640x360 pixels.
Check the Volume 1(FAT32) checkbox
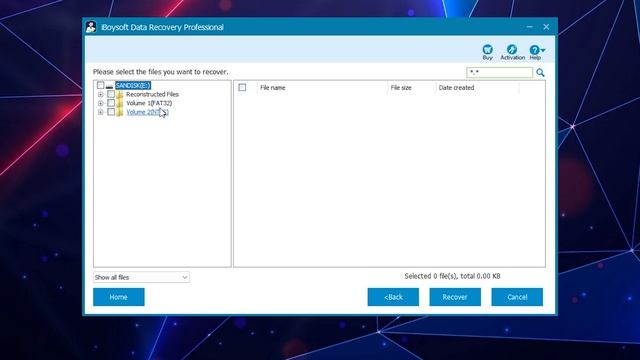coord(111,103)
